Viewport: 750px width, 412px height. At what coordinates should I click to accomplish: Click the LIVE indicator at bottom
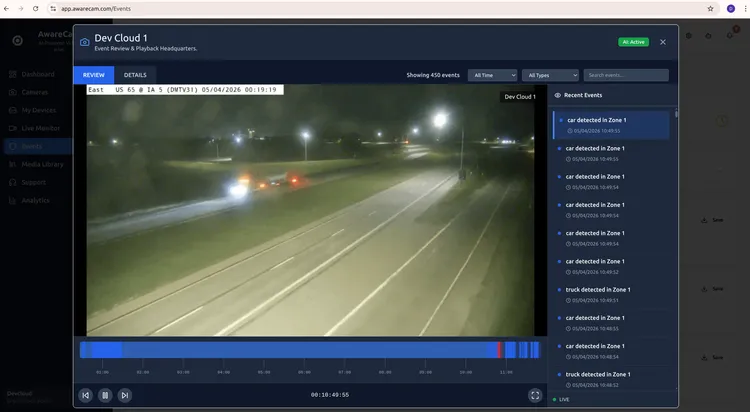(x=561, y=400)
